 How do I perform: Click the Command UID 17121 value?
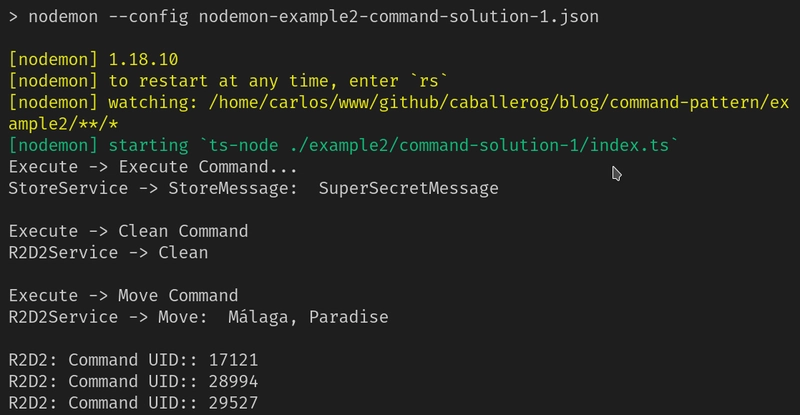233,360
